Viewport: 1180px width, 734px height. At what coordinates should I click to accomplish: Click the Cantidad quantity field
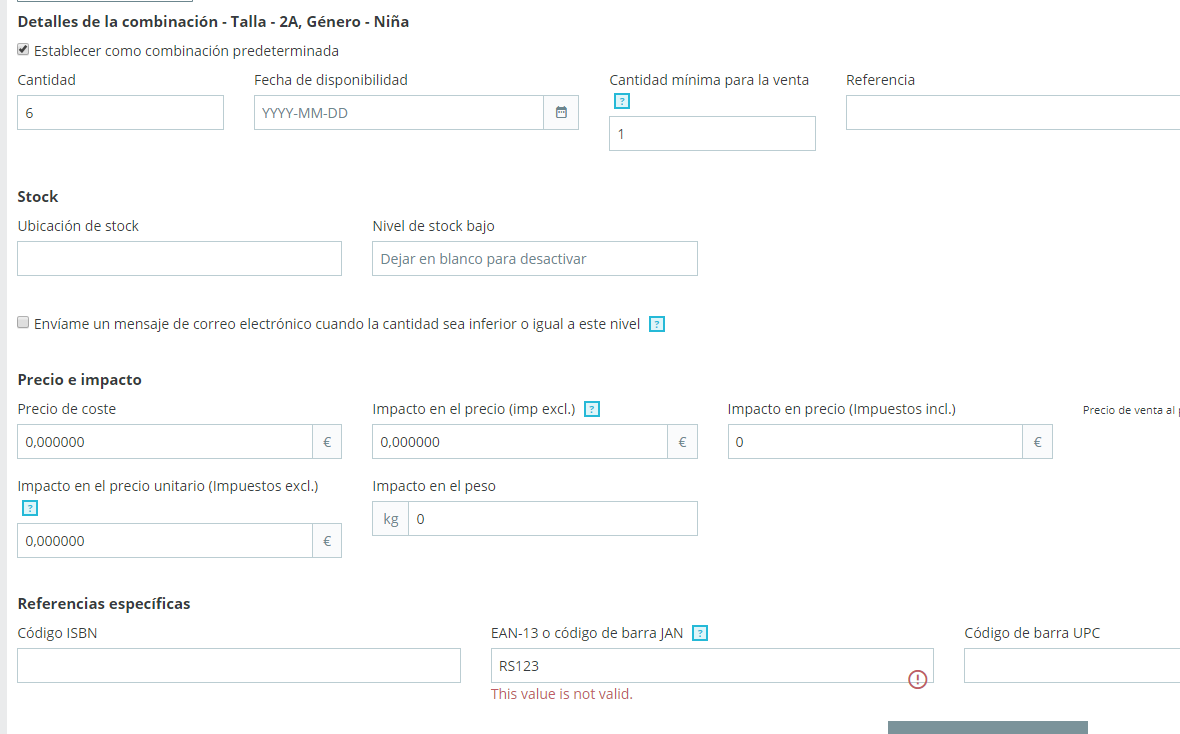pos(120,113)
